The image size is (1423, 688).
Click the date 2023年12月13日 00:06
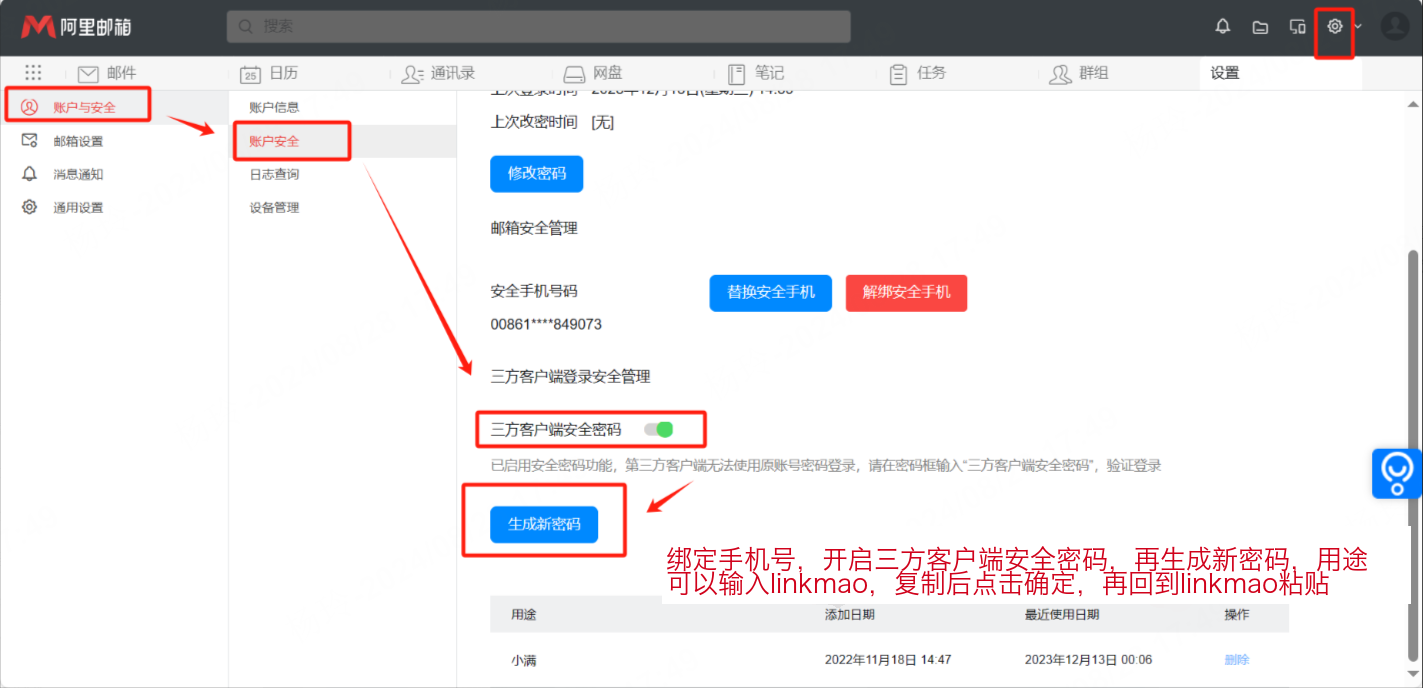pyautogui.click(x=1088, y=660)
